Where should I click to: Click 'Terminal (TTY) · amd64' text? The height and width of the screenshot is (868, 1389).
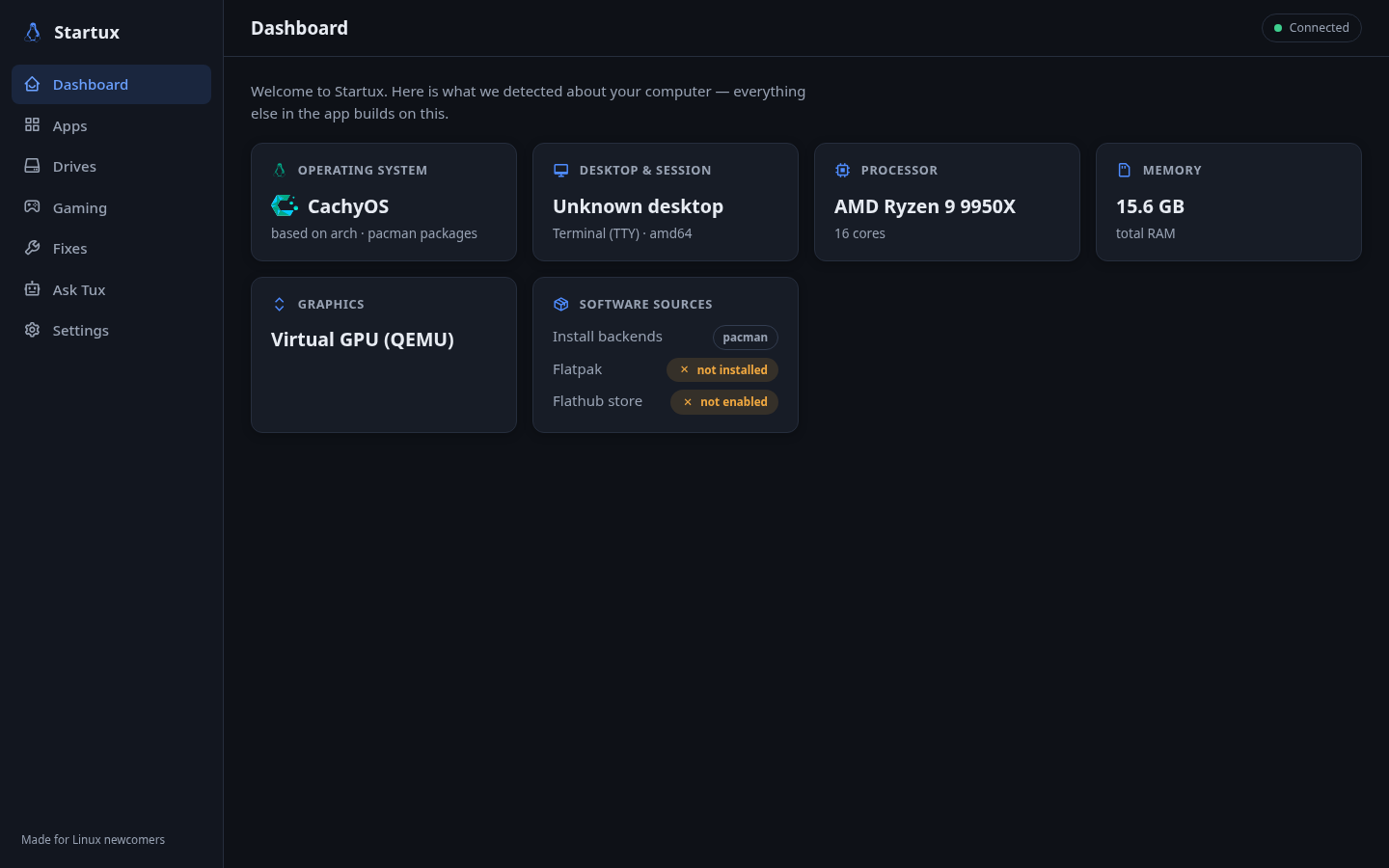point(622,233)
